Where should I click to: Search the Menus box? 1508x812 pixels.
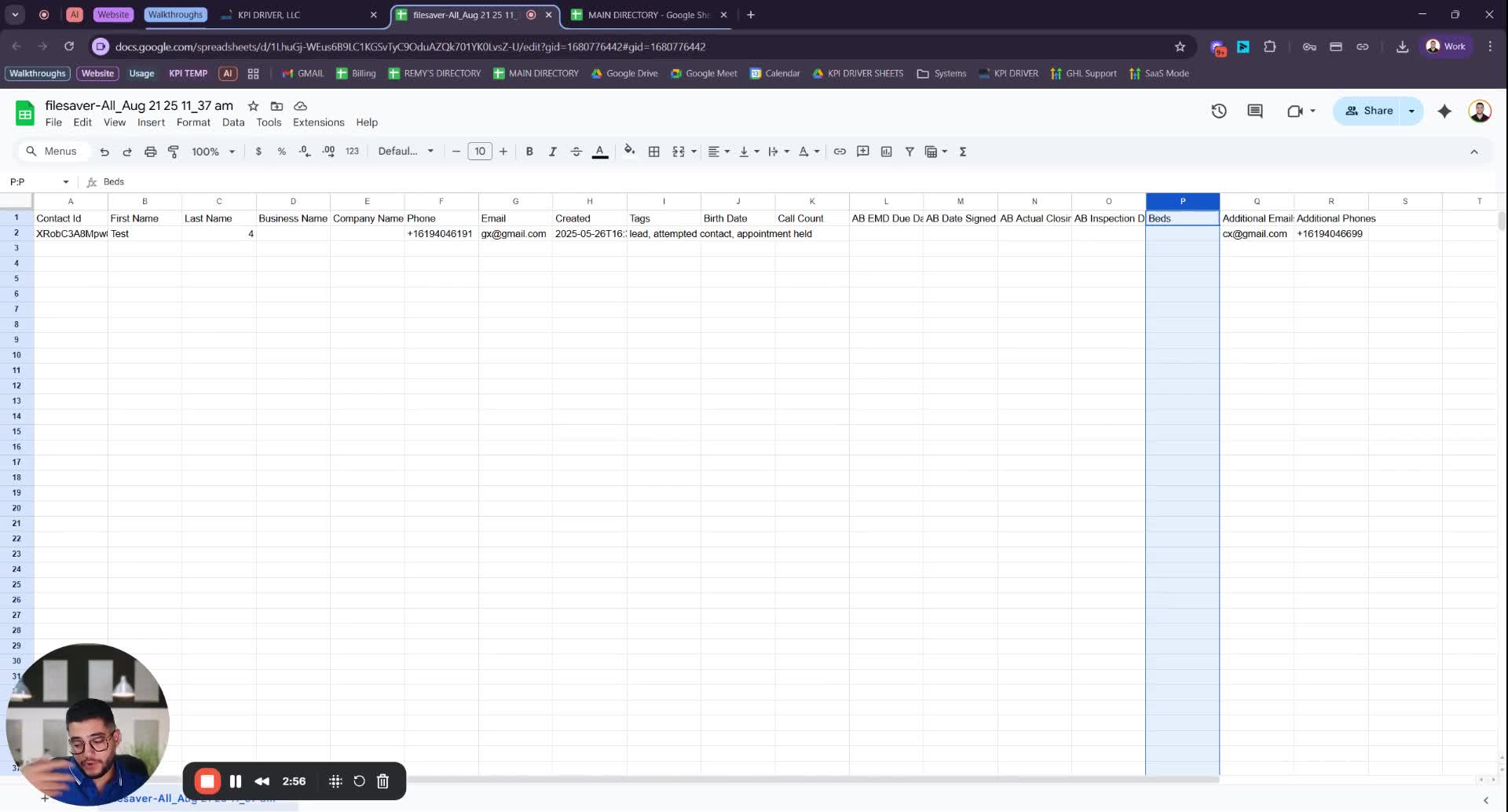tap(53, 152)
